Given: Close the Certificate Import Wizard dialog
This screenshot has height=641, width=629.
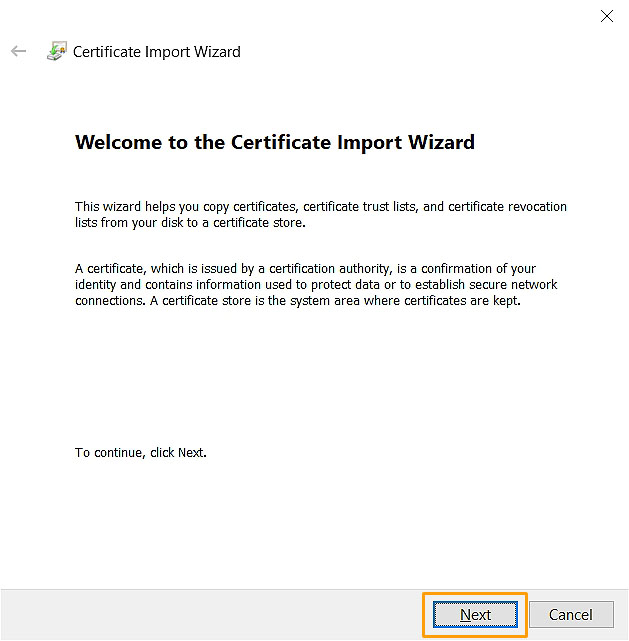Looking at the screenshot, I should (606, 16).
